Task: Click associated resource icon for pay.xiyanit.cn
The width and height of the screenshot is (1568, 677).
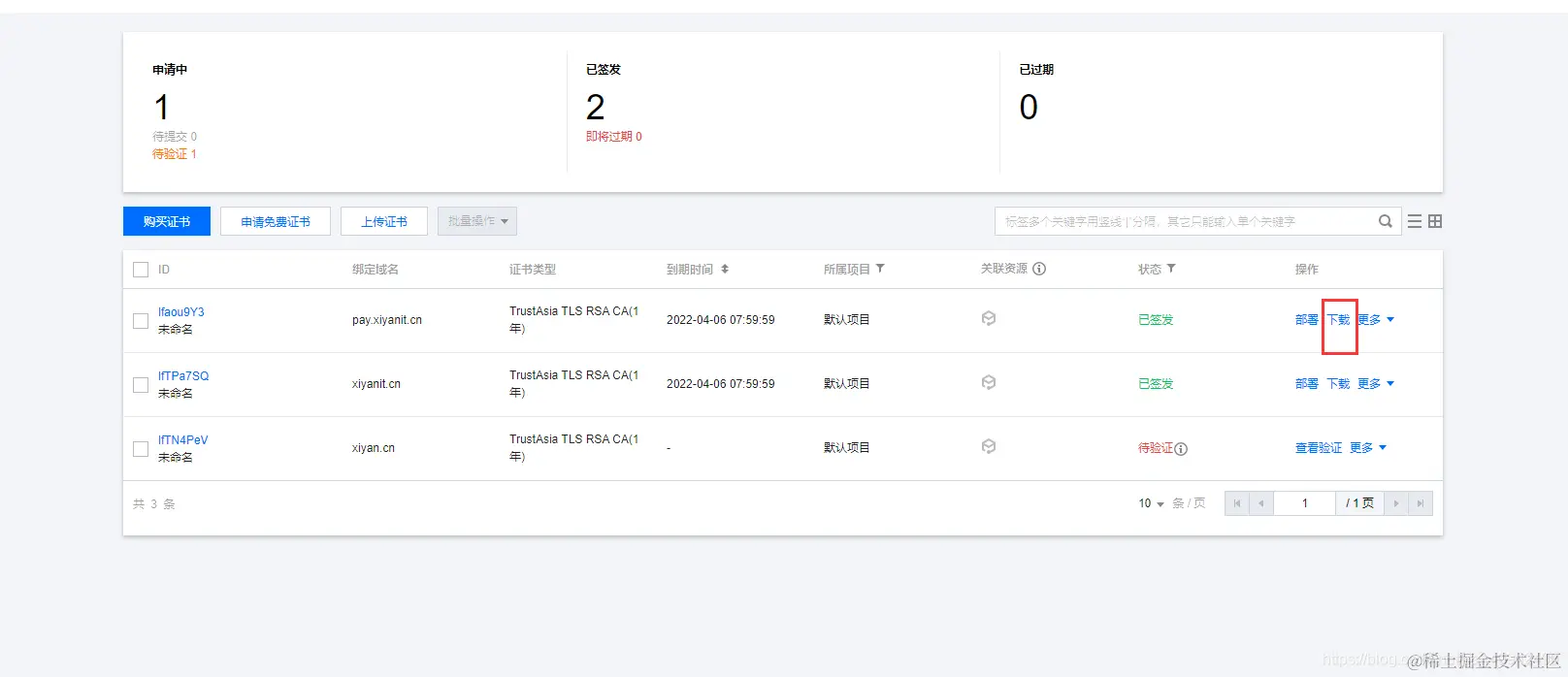Action: pos(989,319)
